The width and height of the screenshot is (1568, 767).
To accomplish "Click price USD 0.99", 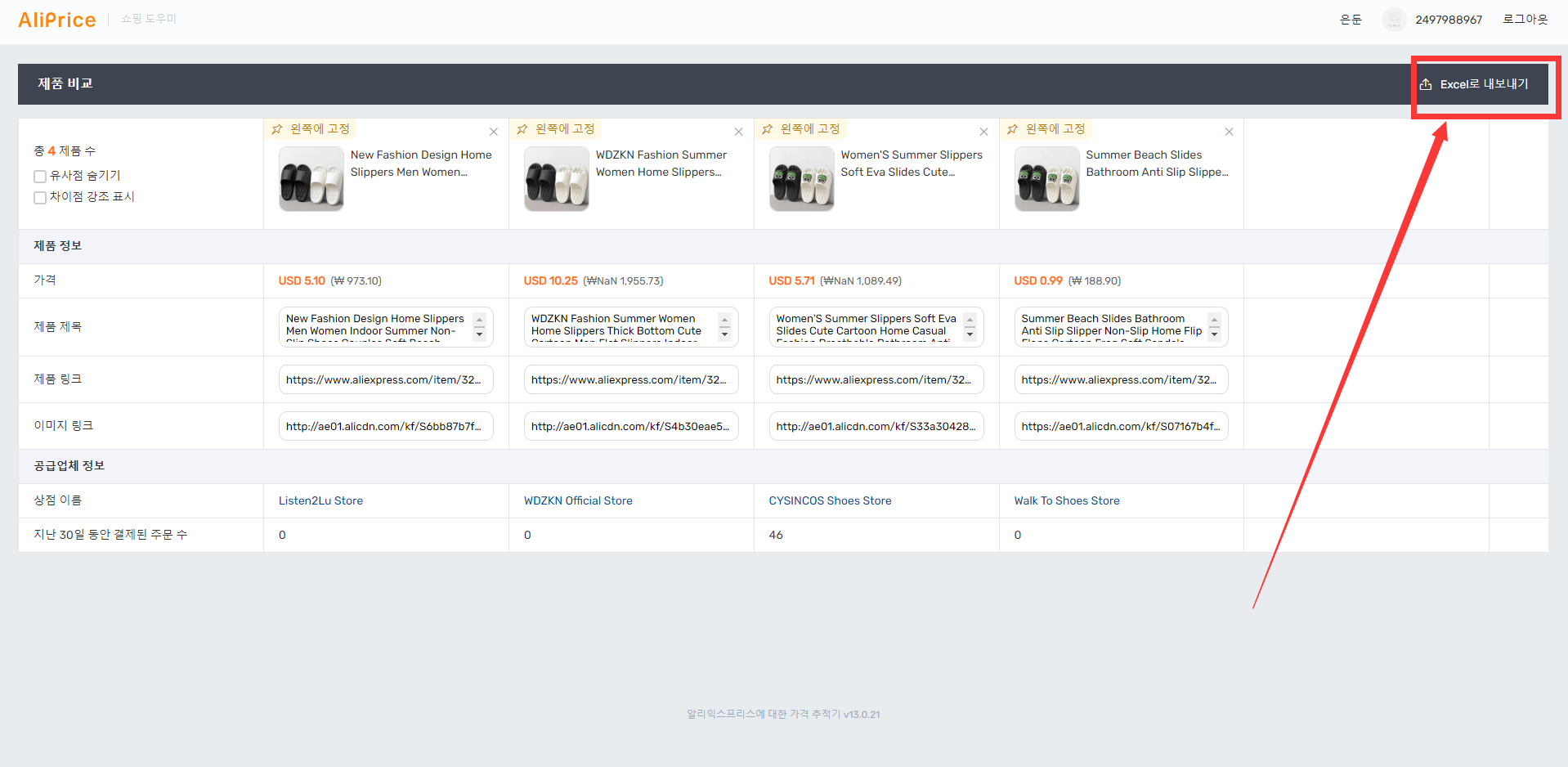I will click(x=1038, y=281).
